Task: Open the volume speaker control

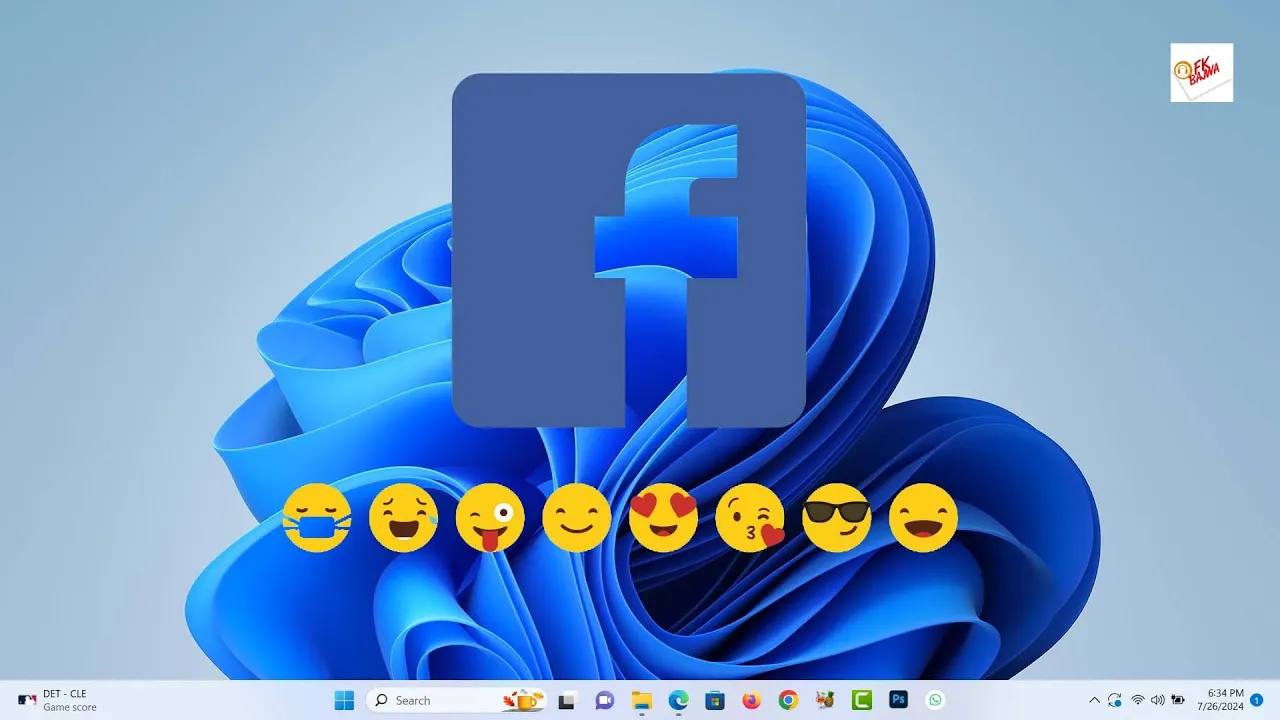Action: [x=1157, y=701]
